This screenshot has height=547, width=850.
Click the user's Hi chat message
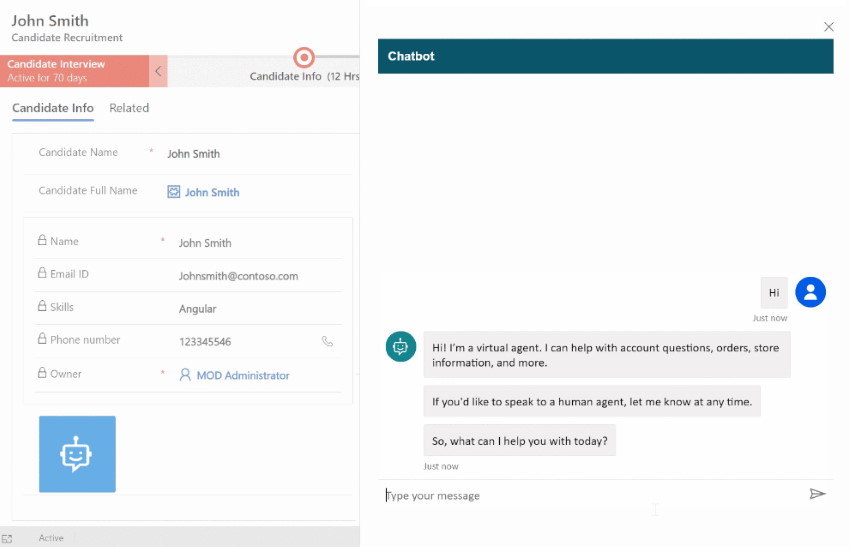pyautogui.click(x=774, y=293)
